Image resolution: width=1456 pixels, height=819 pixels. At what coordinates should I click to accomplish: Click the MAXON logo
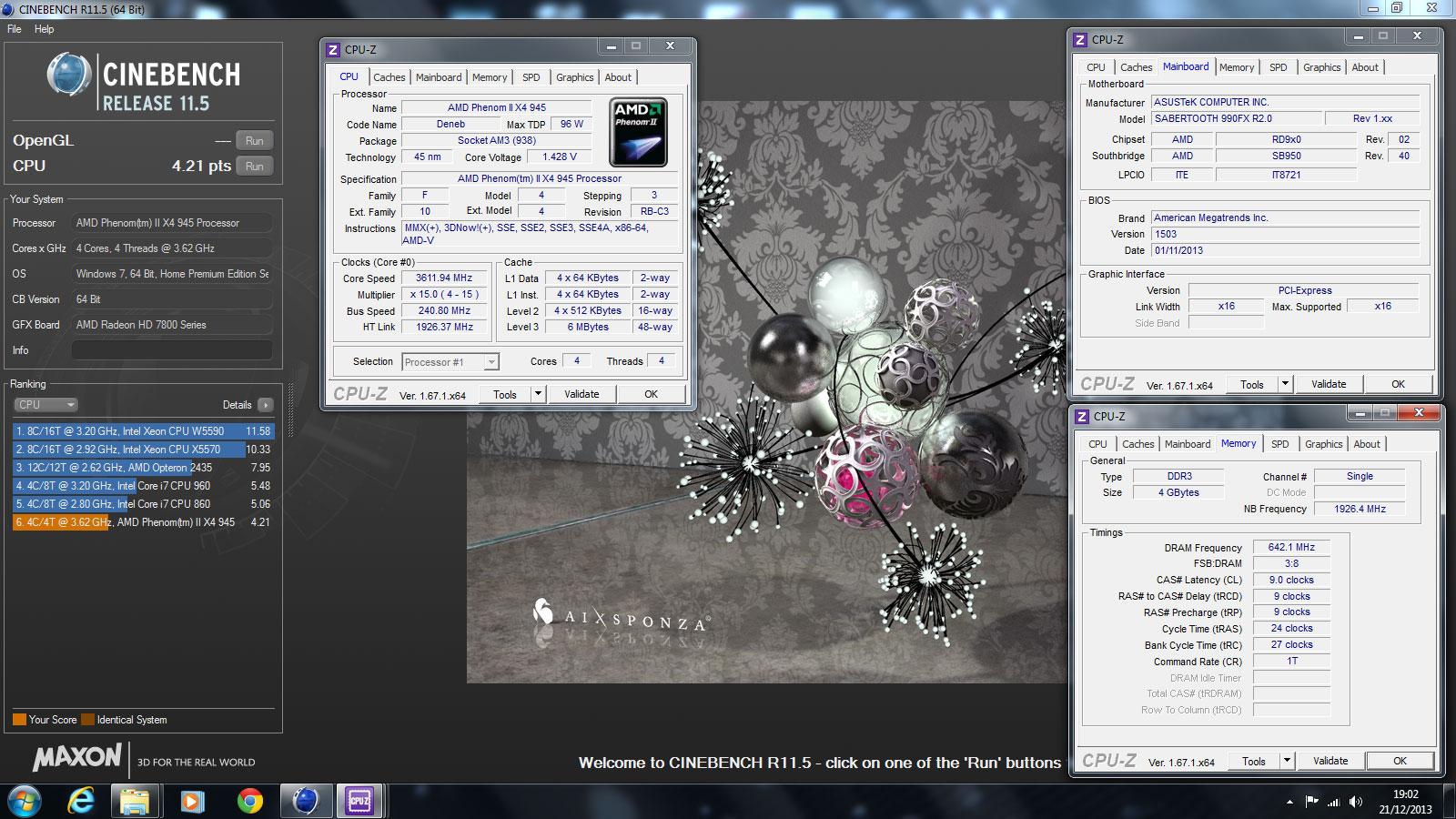[77, 757]
